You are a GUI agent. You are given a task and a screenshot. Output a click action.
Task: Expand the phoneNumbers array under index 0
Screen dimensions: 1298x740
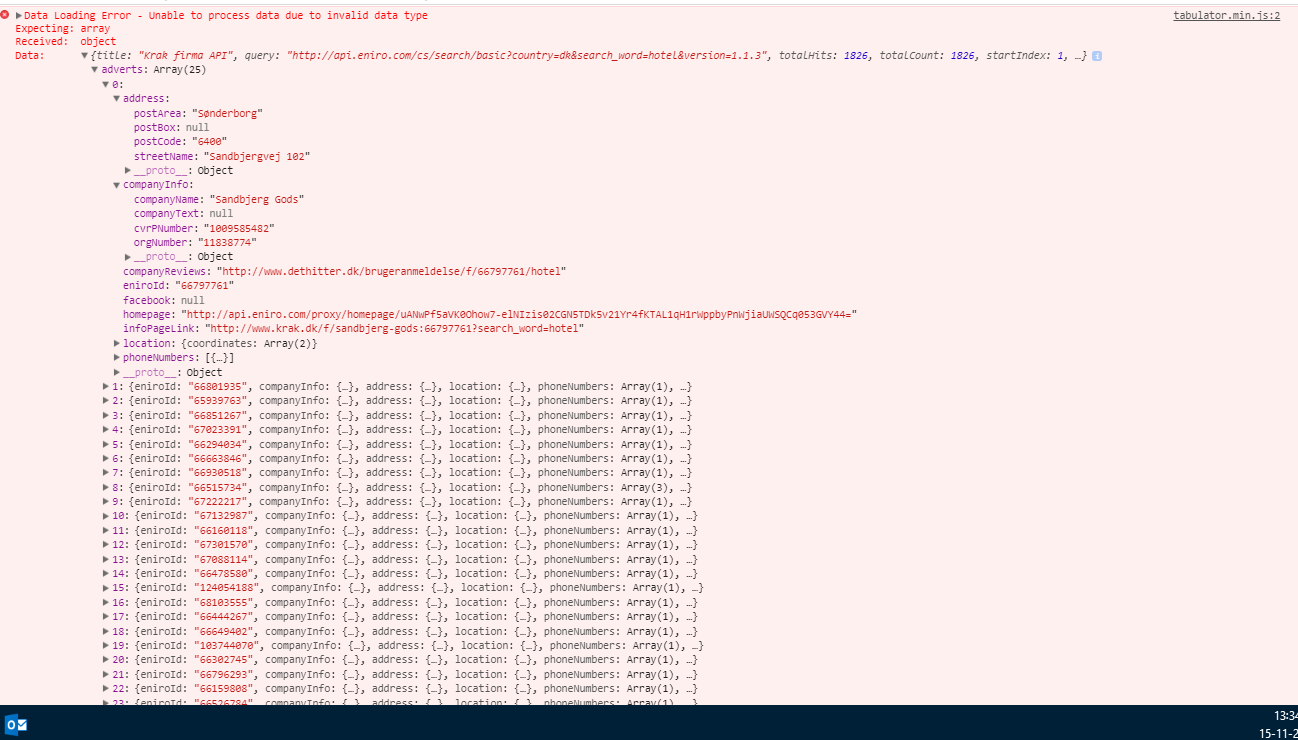coord(117,357)
